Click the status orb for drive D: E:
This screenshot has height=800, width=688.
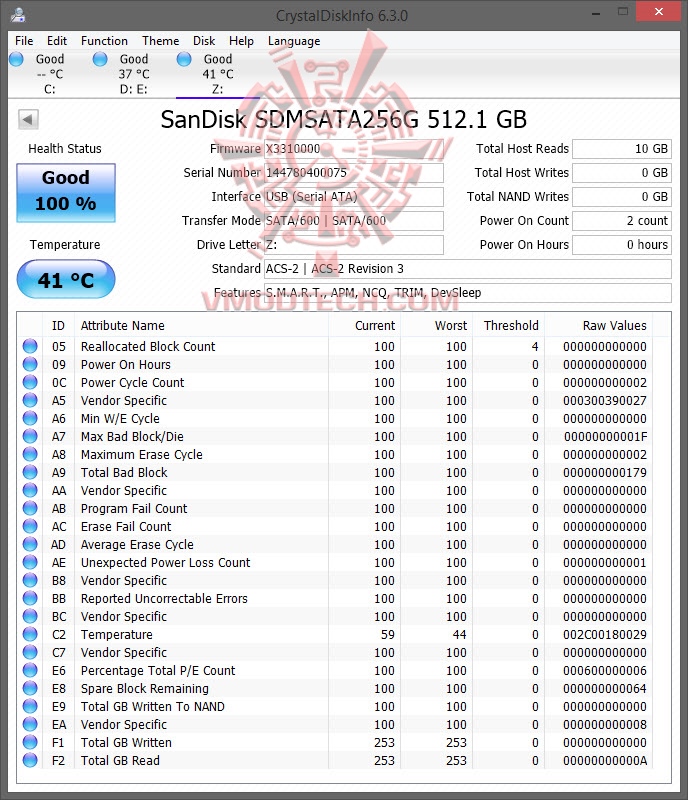point(100,59)
